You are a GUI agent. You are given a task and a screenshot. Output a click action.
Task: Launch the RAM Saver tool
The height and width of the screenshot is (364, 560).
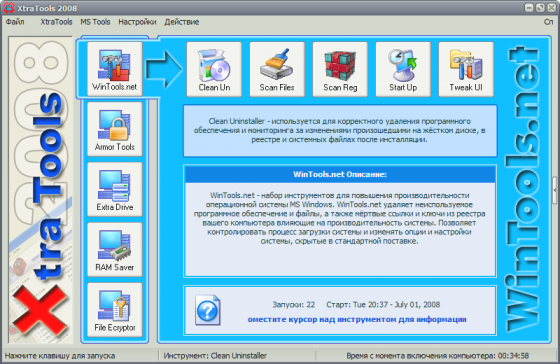115,250
